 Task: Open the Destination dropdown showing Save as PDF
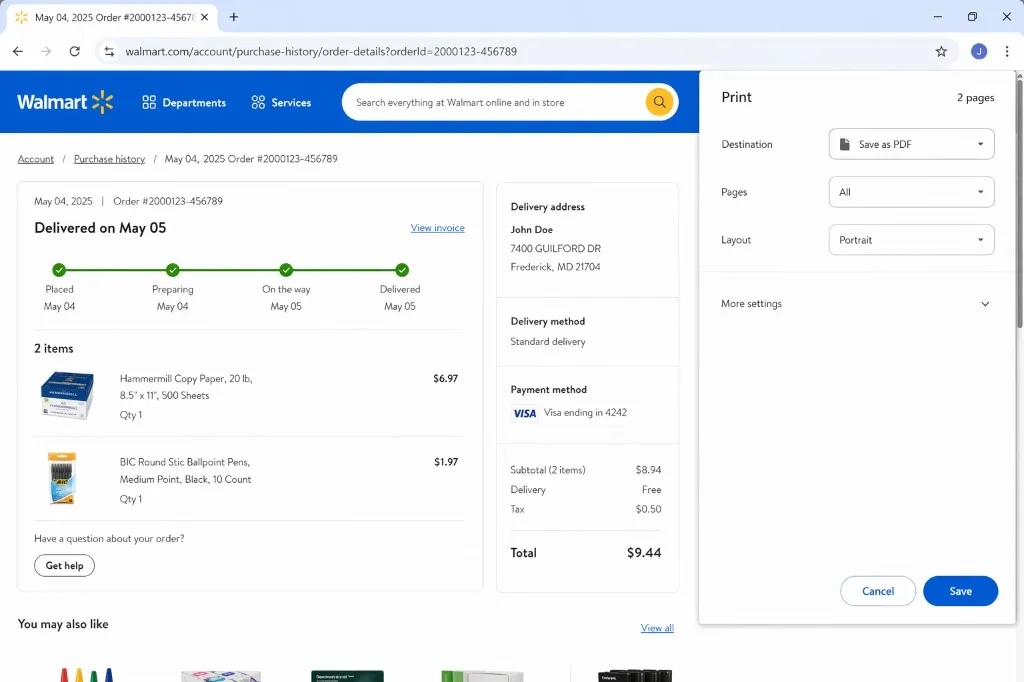tap(910, 143)
